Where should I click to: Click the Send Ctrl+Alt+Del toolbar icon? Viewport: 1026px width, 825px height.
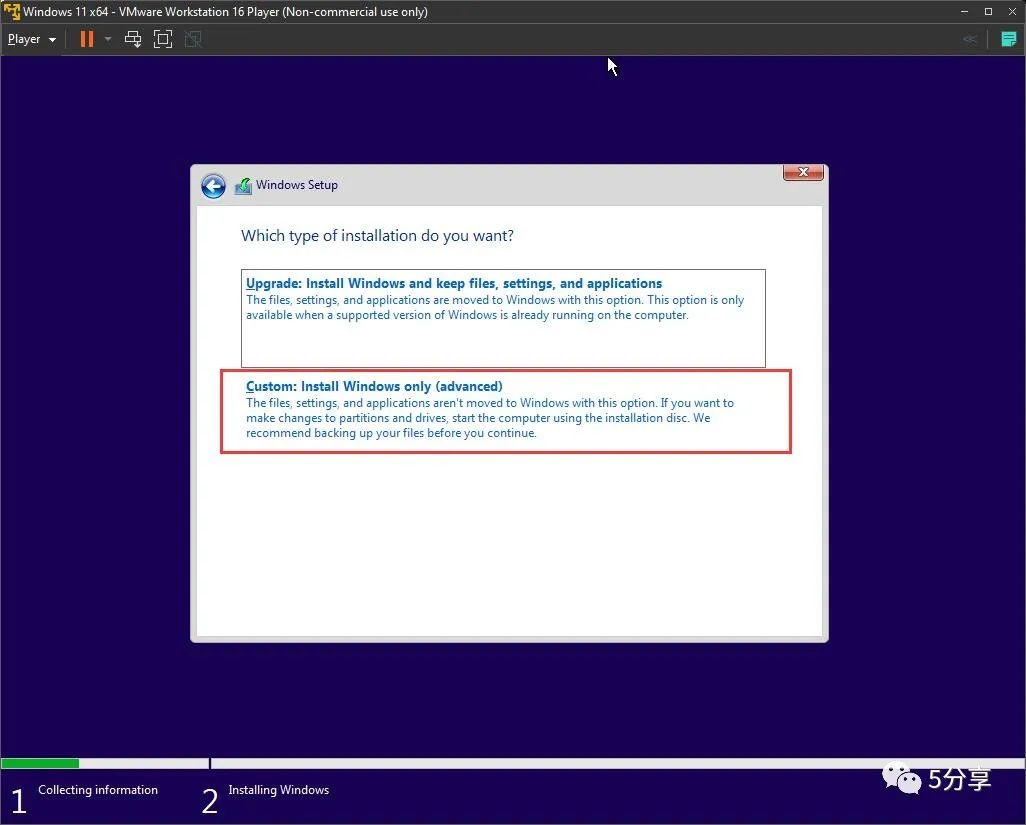133,39
